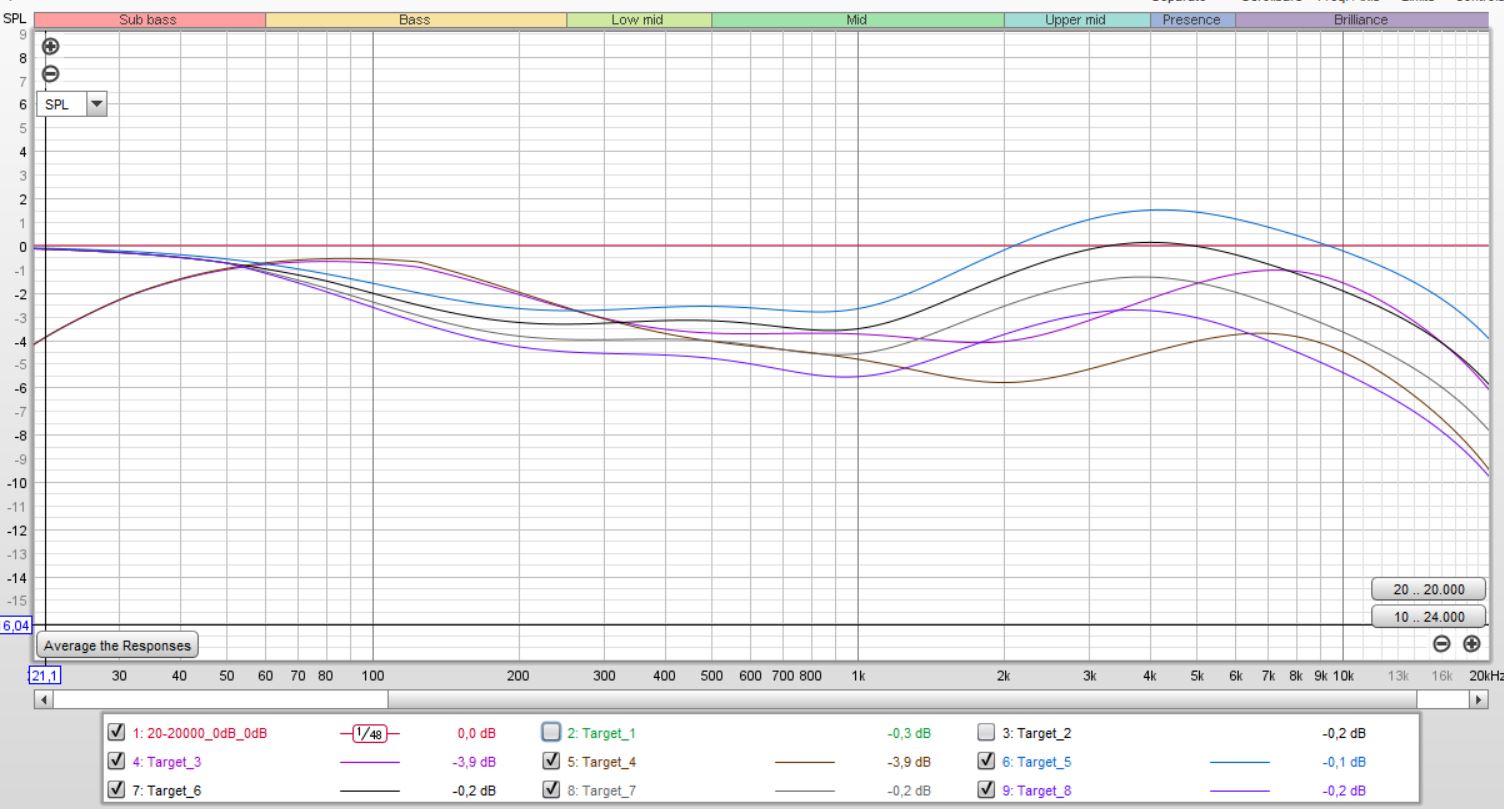The height and width of the screenshot is (809, 1504).
Task: Select the 9: Target_8 legend name
Action: tap(1036, 791)
